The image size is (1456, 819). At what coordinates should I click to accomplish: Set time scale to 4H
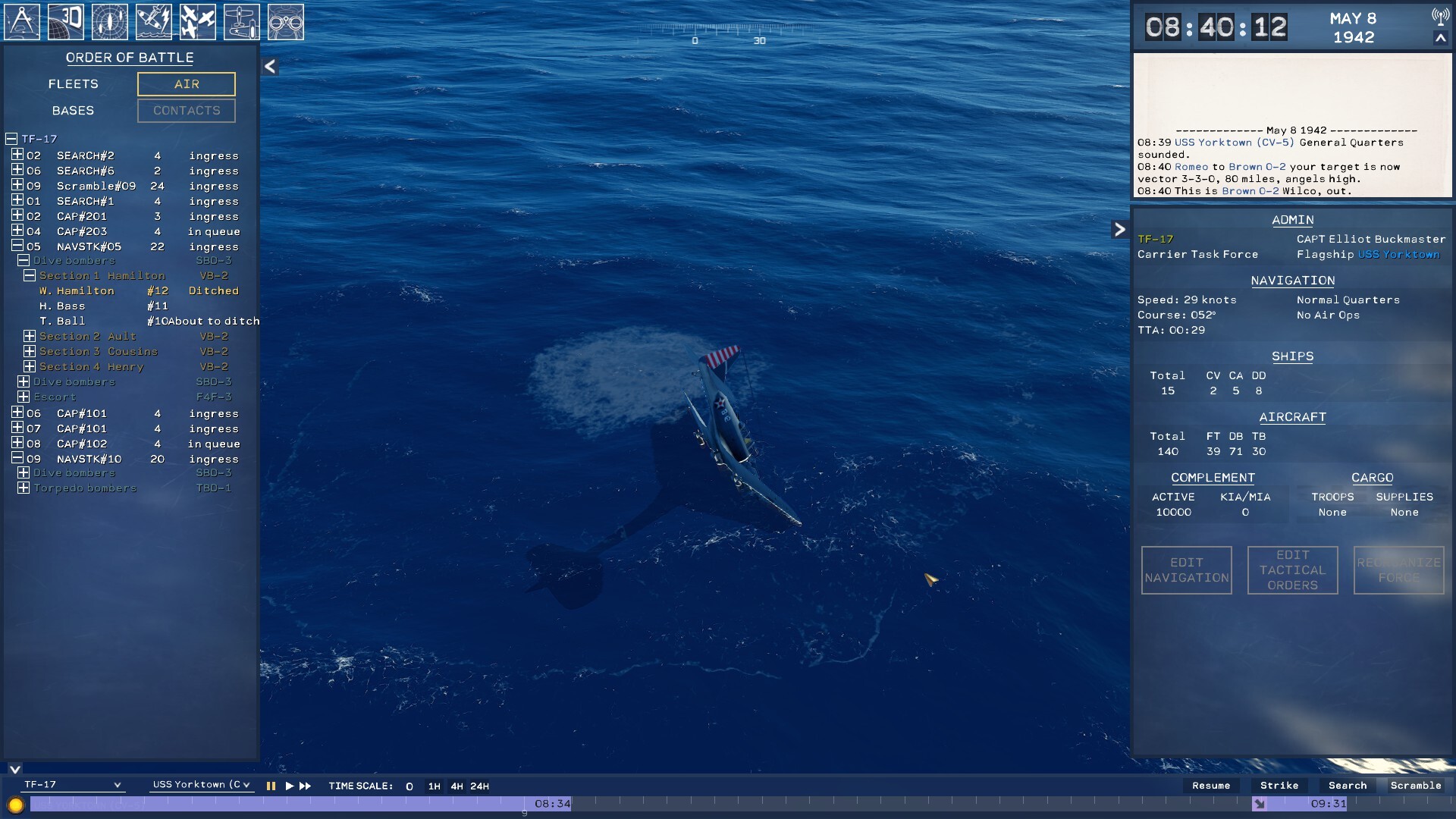click(x=457, y=786)
